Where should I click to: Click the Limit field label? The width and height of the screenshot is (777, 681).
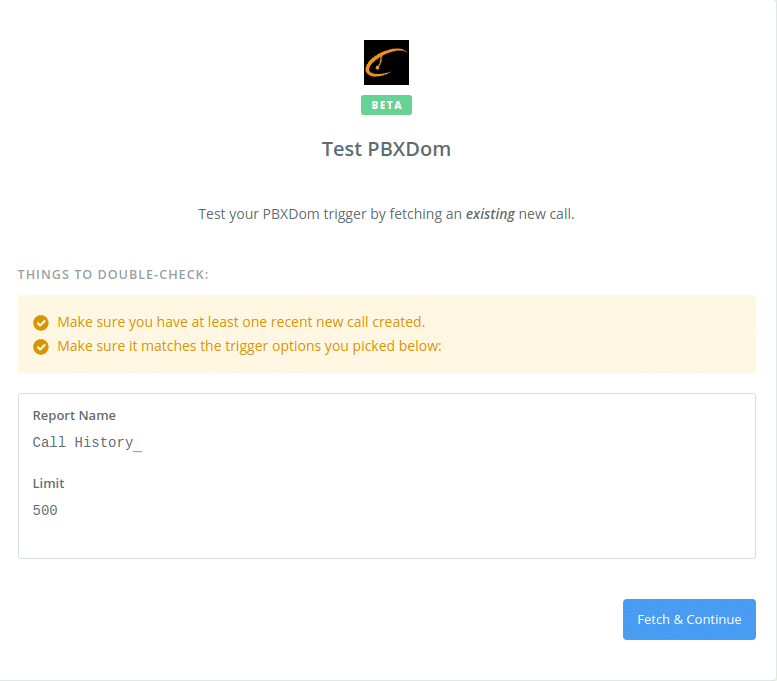click(x=48, y=483)
